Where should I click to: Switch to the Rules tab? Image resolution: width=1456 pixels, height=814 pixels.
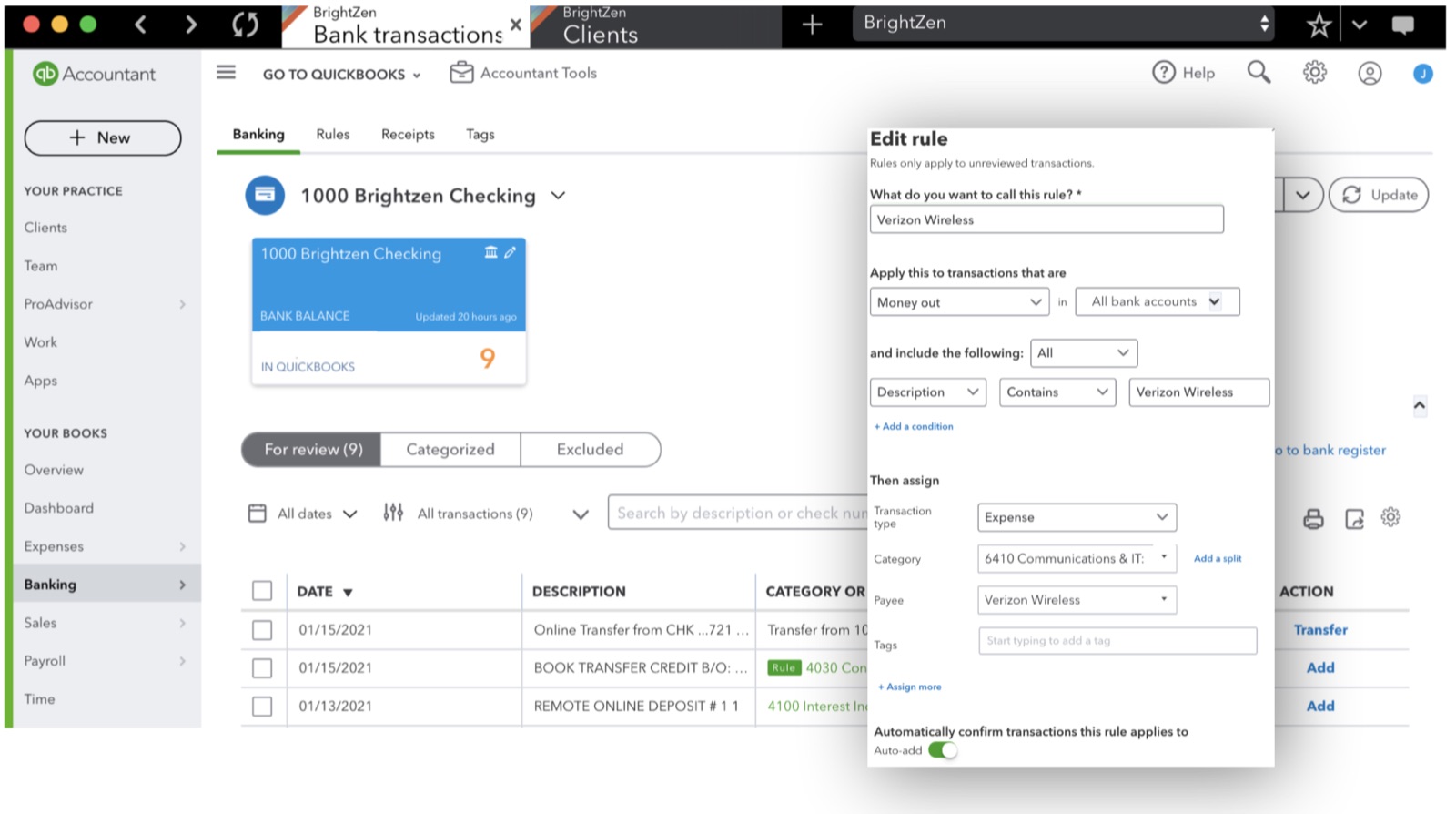[333, 134]
